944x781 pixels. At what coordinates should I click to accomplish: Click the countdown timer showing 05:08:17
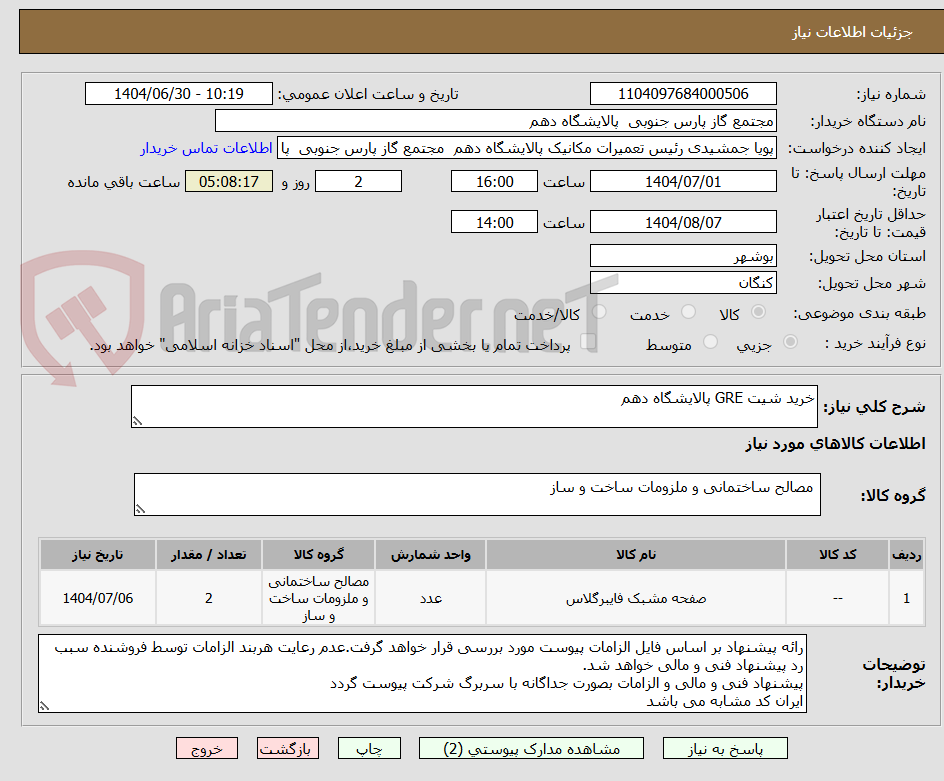click(x=229, y=181)
